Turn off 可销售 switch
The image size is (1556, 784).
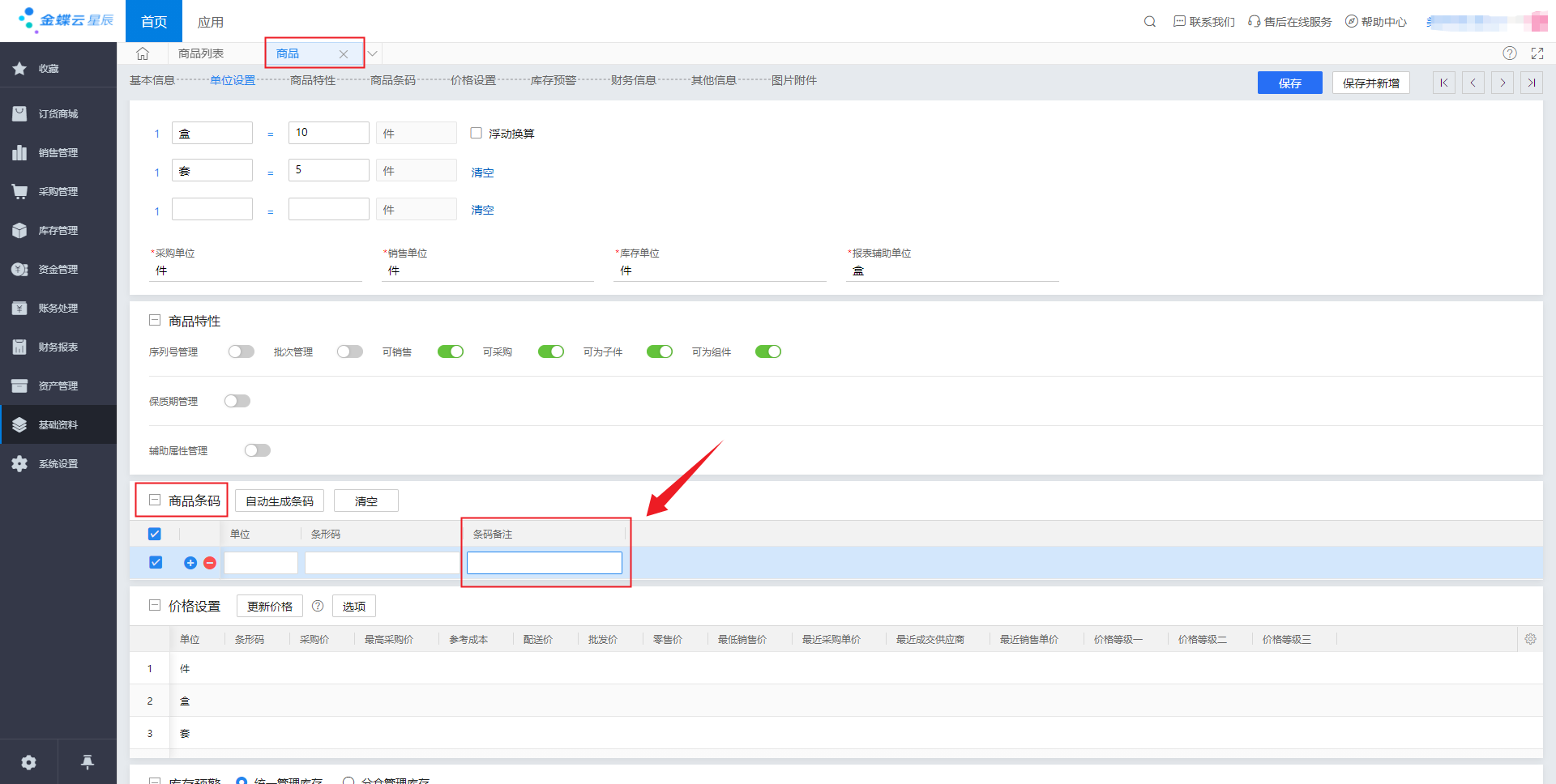tap(451, 352)
